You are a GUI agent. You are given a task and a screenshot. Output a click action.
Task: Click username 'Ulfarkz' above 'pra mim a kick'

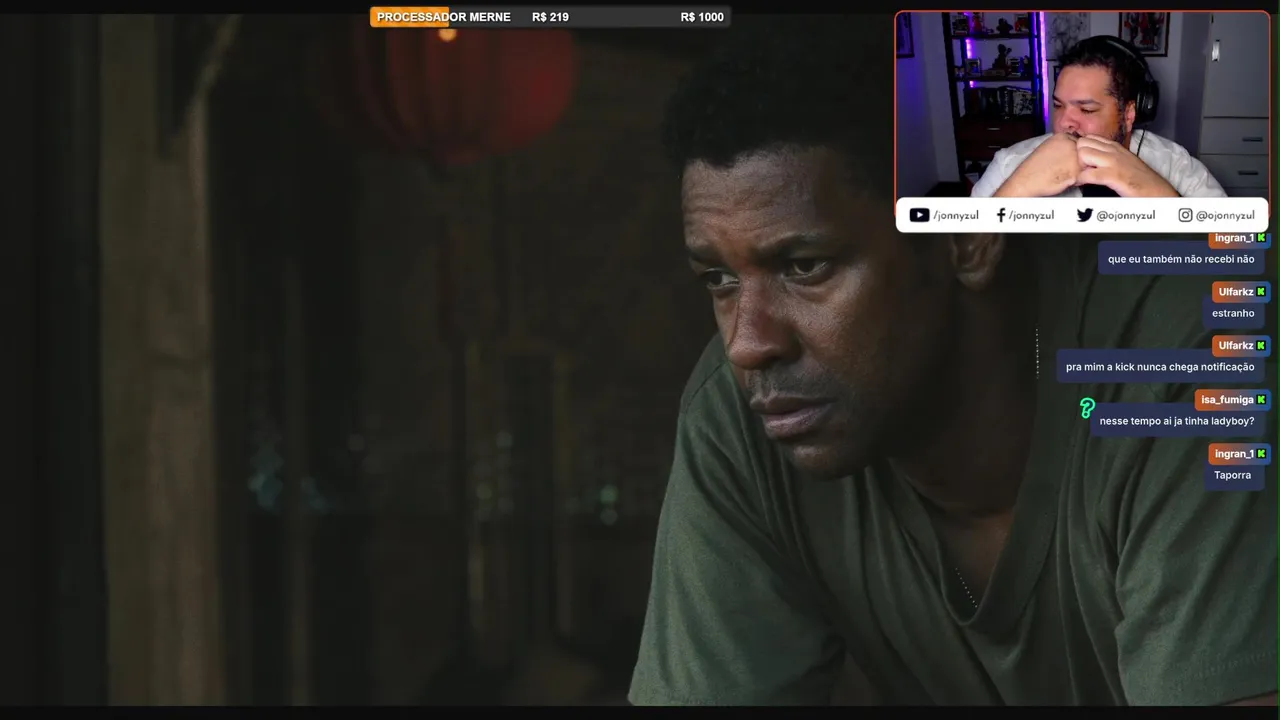tap(1236, 346)
